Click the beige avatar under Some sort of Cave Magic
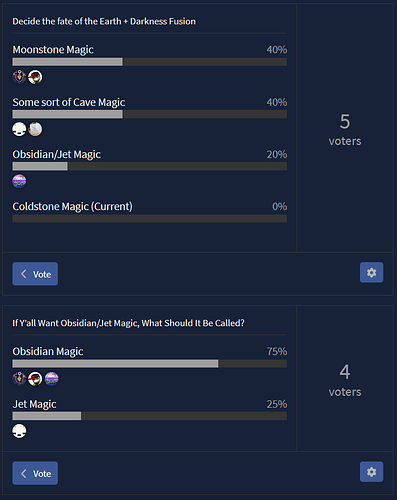 35,129
